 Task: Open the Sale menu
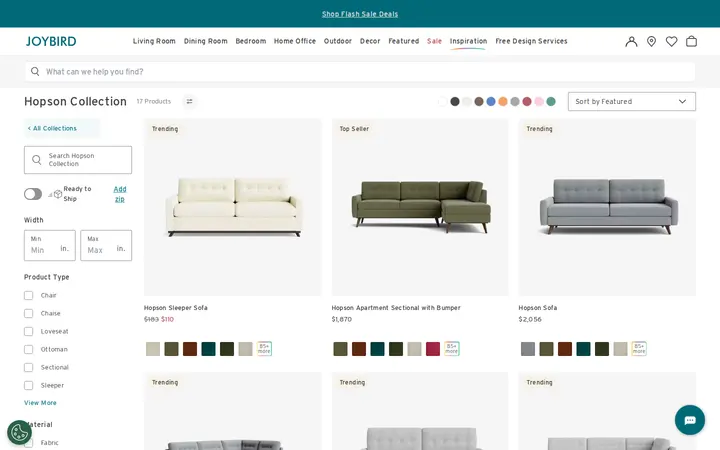pyautogui.click(x=434, y=41)
